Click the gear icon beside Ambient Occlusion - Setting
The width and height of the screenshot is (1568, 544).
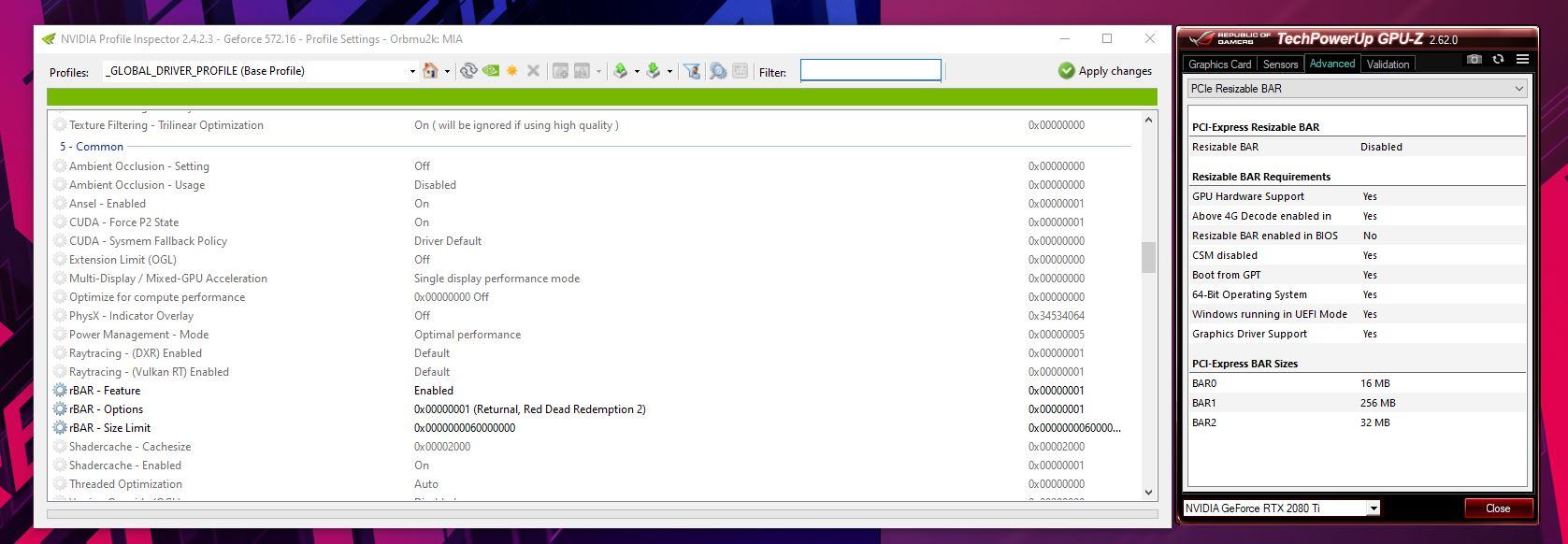point(60,166)
